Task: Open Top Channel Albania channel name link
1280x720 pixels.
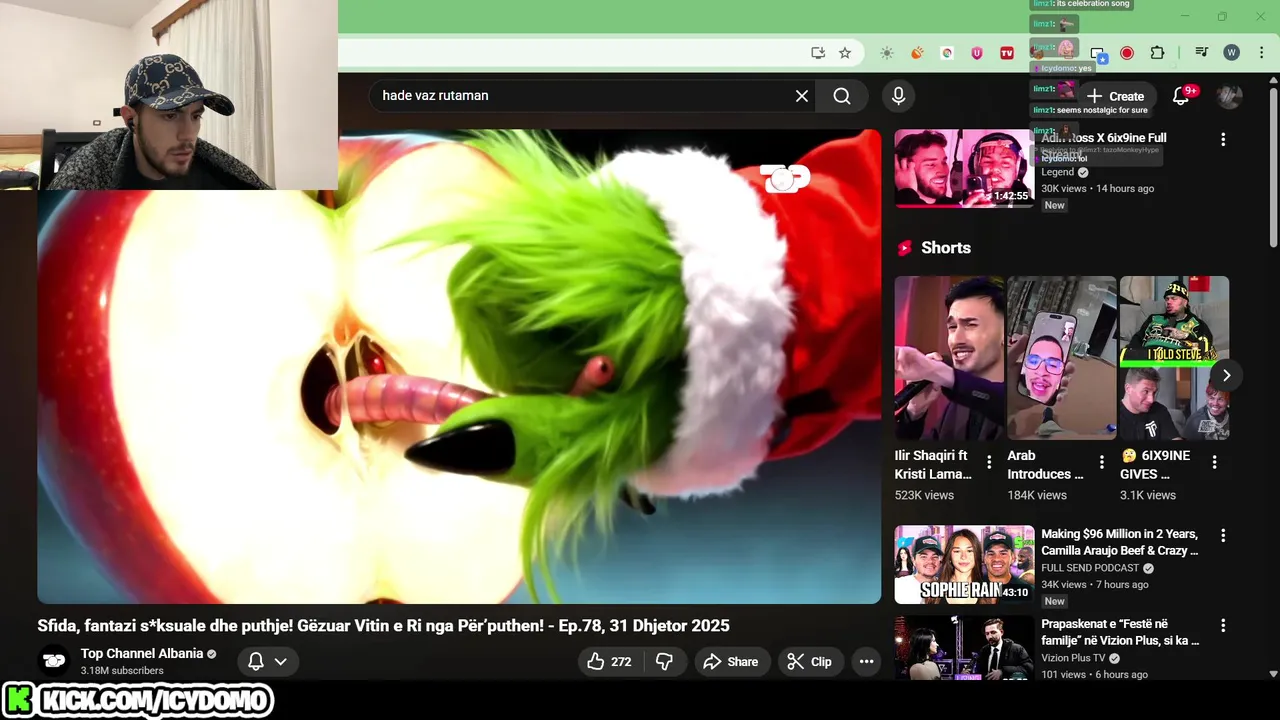Action: coord(142,654)
